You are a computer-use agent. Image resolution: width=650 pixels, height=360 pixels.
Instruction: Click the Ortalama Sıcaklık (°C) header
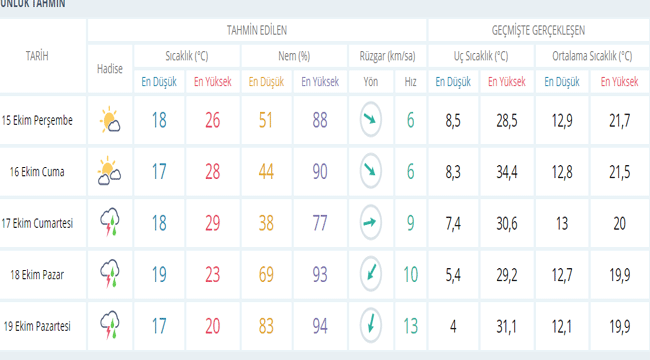coord(592,56)
